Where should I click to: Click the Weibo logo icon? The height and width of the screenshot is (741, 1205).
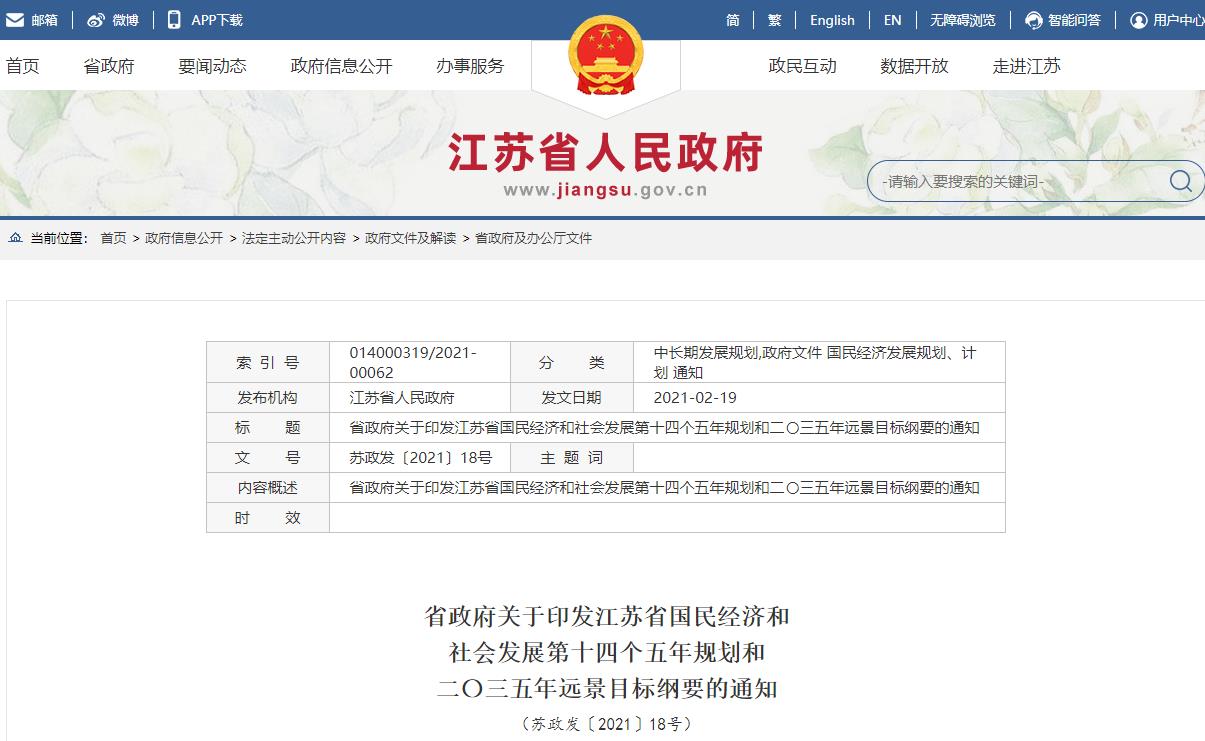96,20
